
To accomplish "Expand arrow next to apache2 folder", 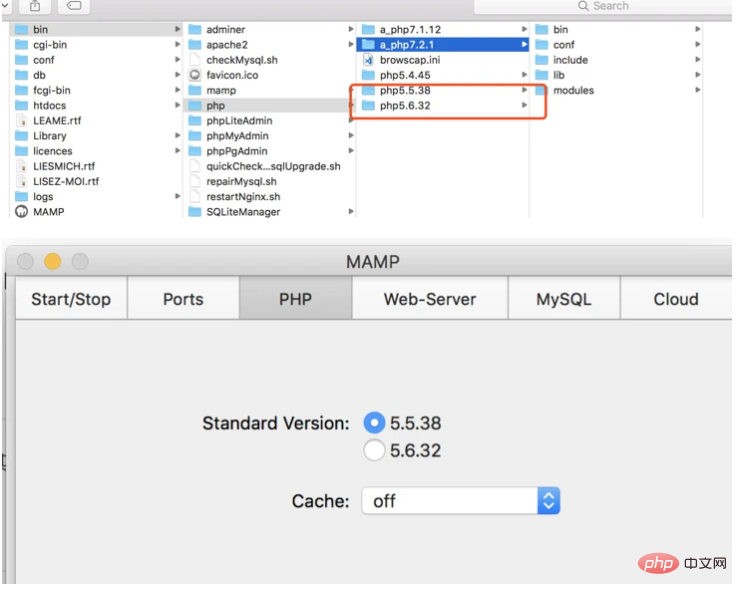I will (351, 44).
